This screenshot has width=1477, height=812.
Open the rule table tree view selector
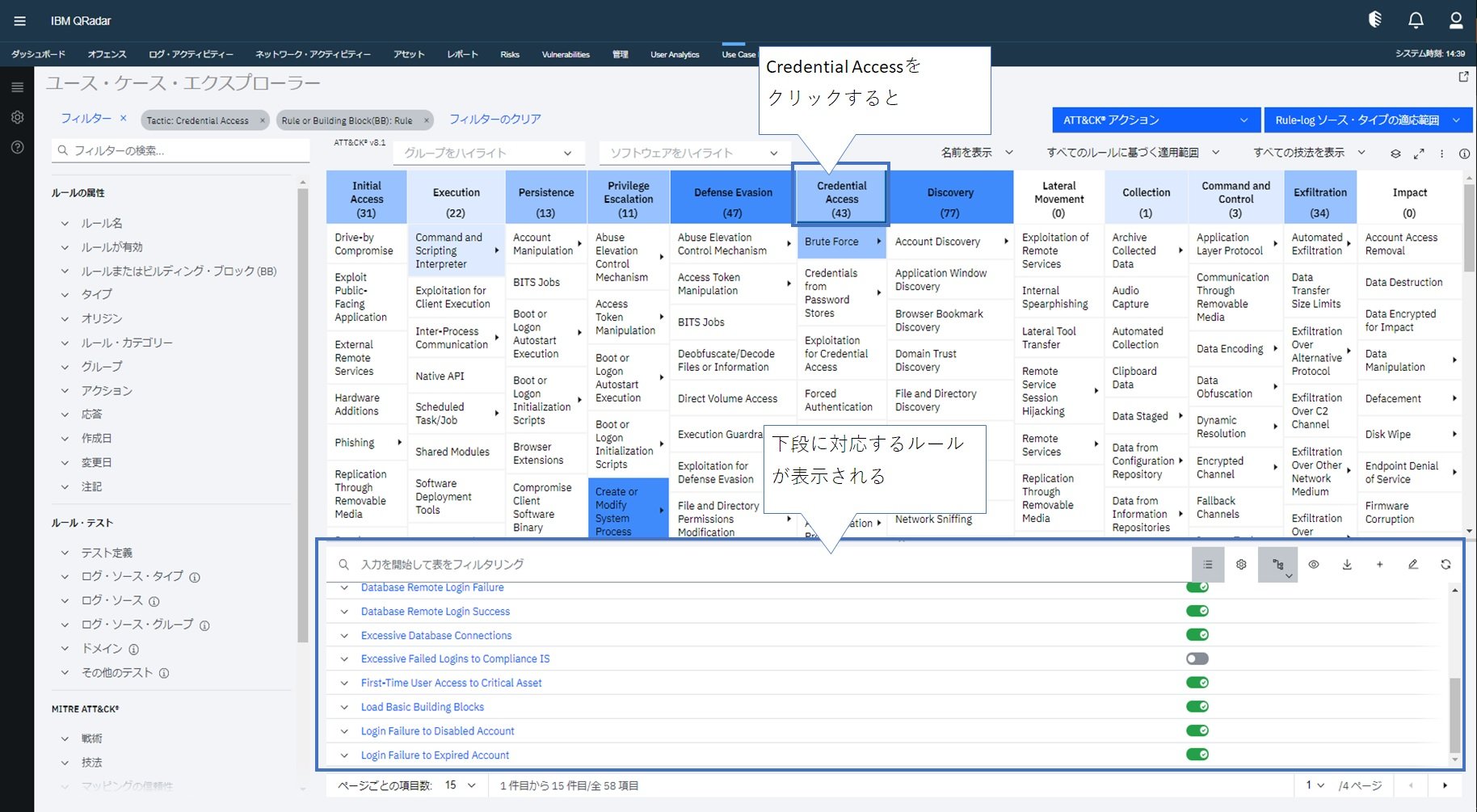[x=1278, y=565]
